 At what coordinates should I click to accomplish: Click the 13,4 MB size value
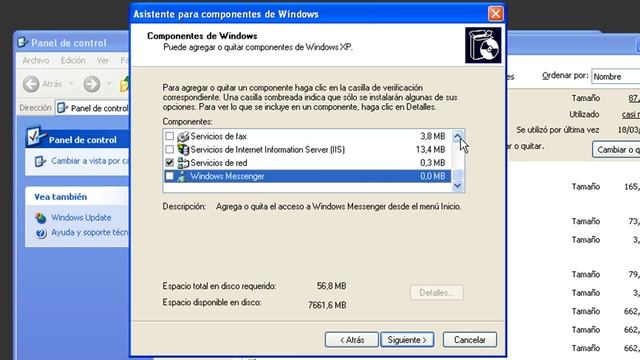point(431,149)
